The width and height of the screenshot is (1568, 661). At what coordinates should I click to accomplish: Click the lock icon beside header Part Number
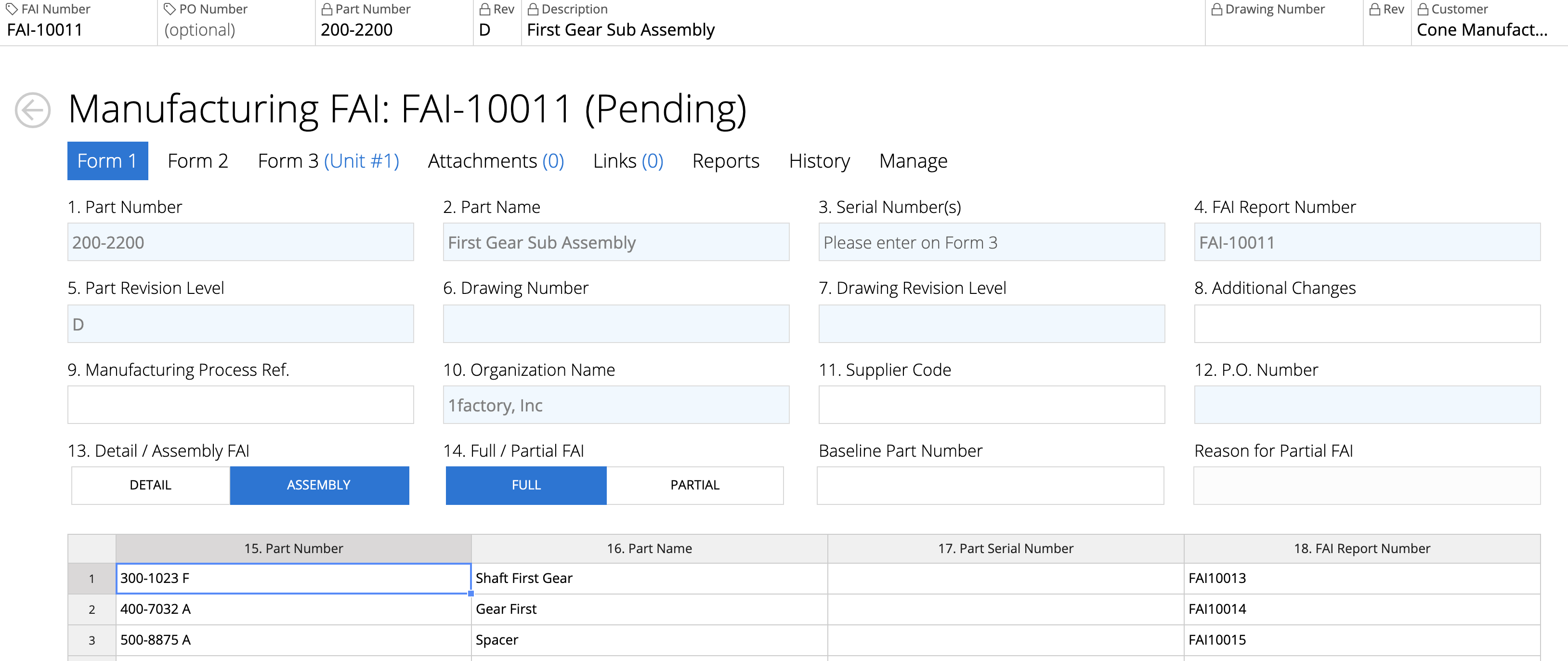pos(327,9)
